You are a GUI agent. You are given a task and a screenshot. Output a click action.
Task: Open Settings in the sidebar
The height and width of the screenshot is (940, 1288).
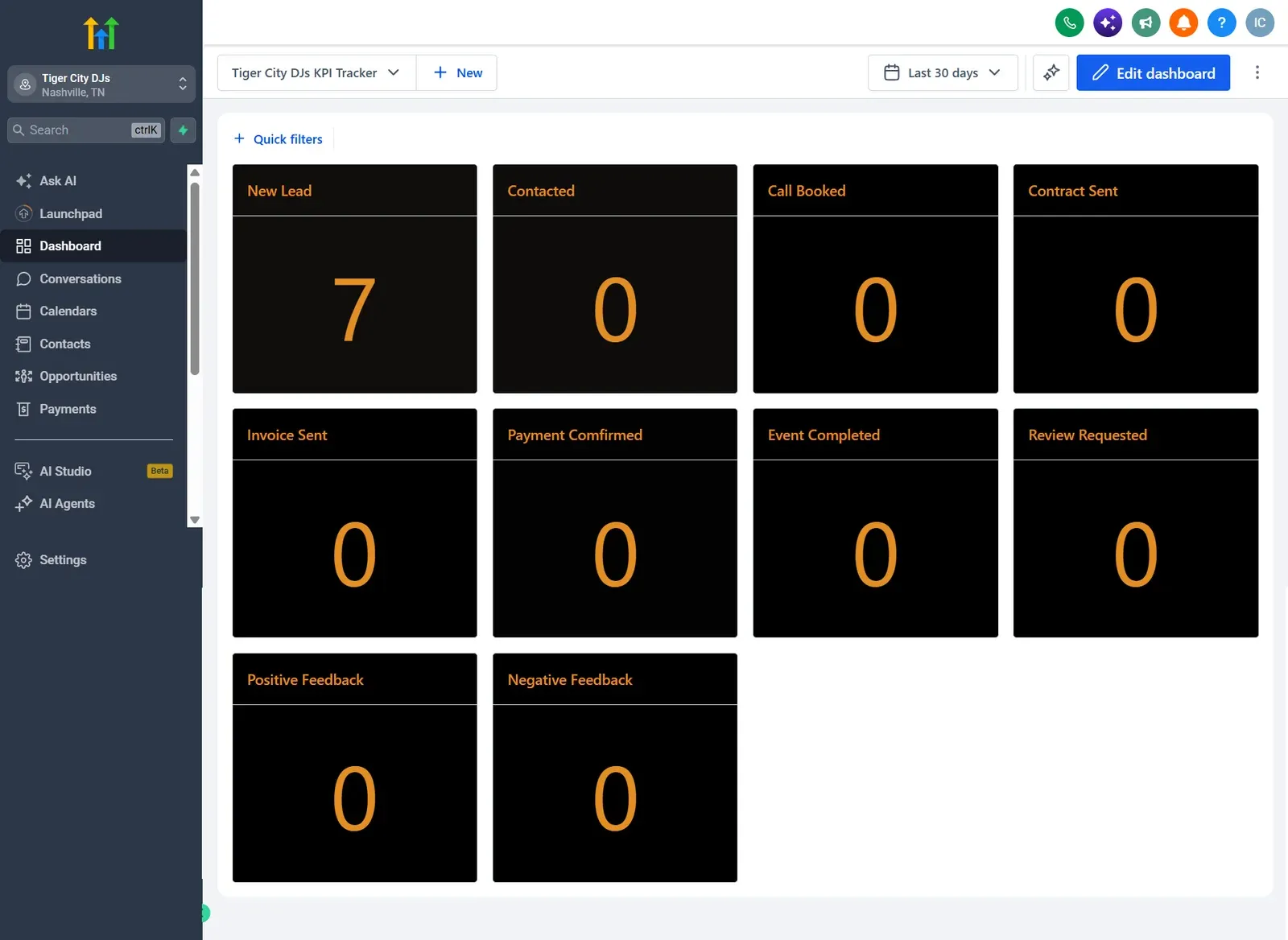pyautogui.click(x=93, y=559)
